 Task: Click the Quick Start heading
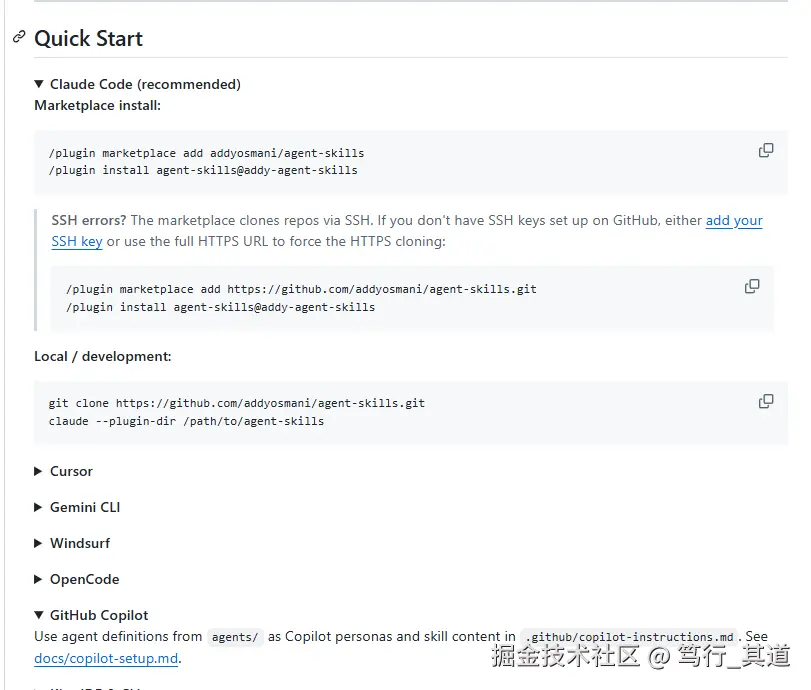(88, 39)
